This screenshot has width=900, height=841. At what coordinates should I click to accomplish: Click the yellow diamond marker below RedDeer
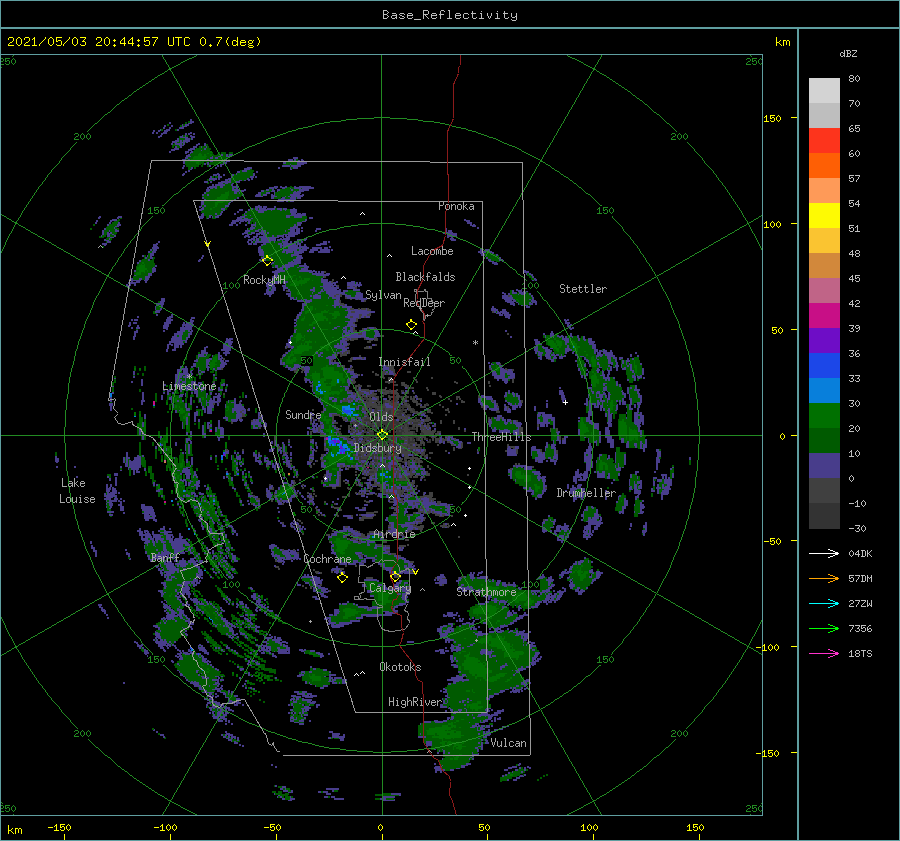click(411, 325)
